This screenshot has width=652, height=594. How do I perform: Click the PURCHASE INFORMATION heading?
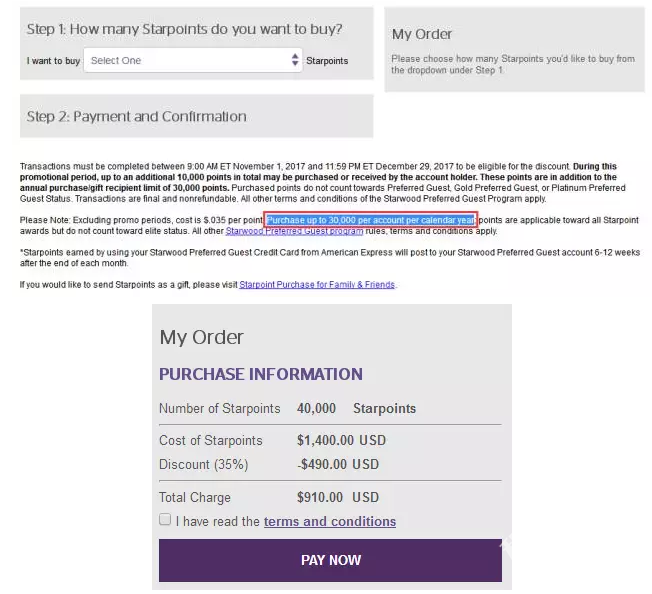(261, 374)
